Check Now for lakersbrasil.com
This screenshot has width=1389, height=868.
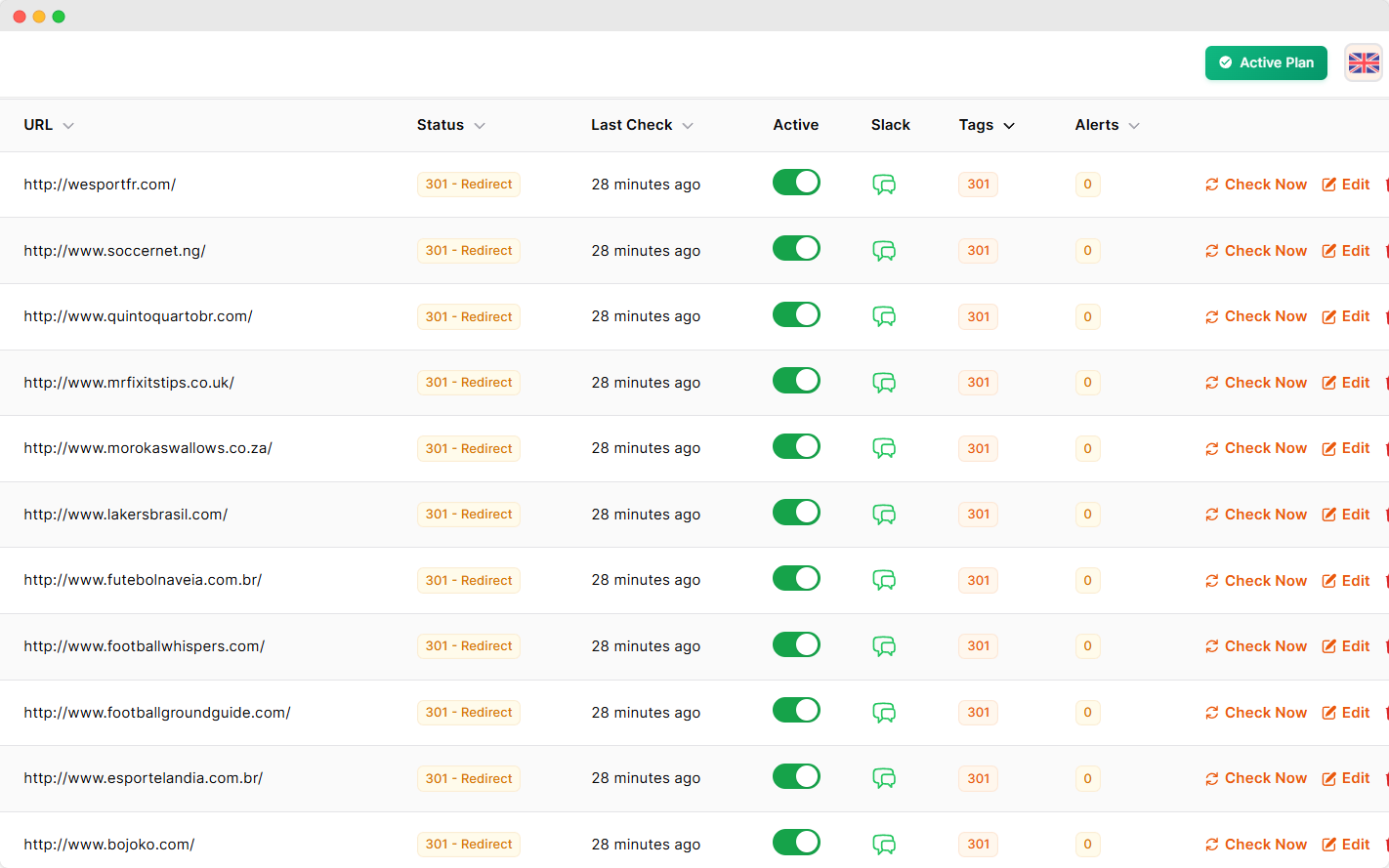pyautogui.click(x=1256, y=515)
